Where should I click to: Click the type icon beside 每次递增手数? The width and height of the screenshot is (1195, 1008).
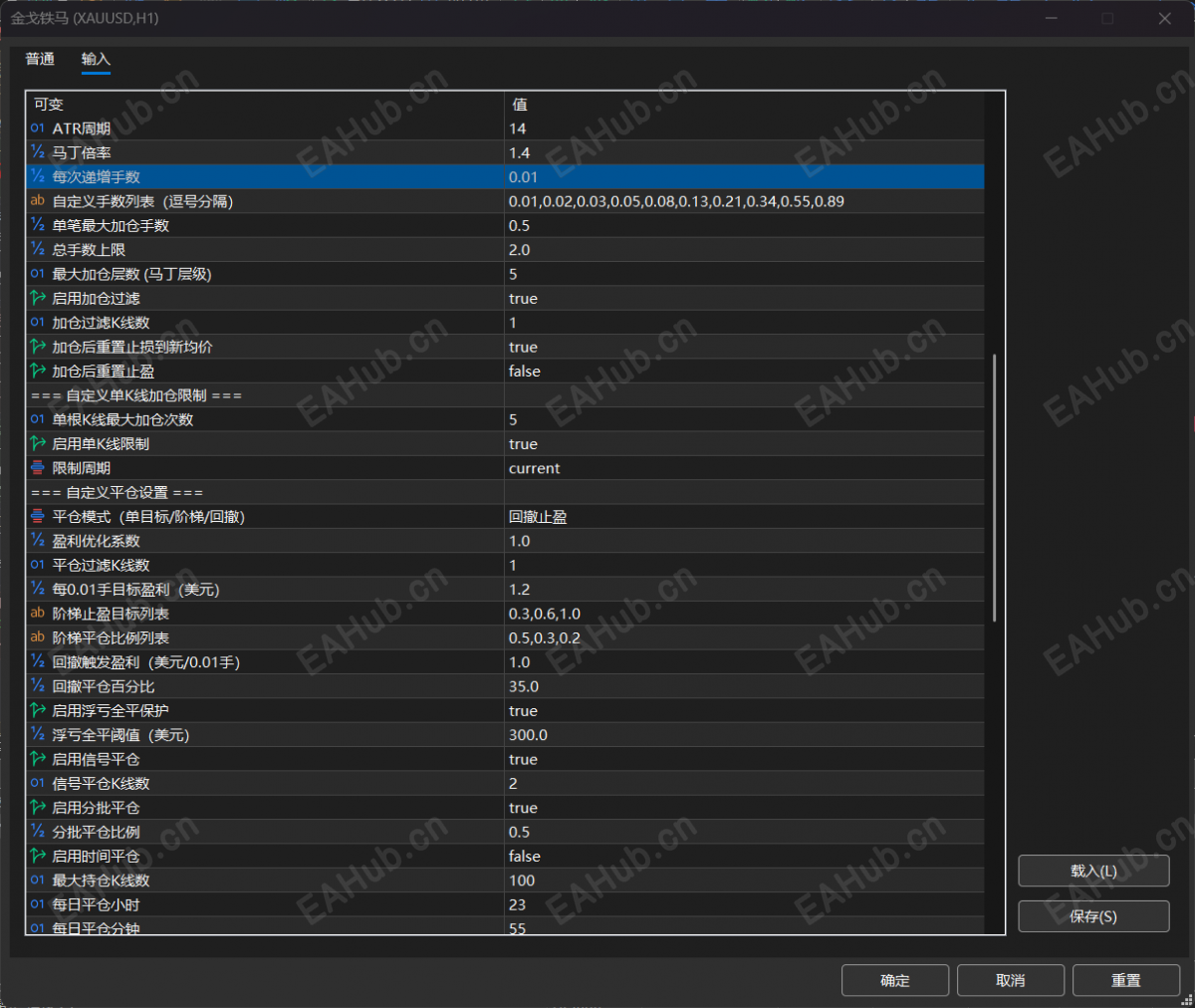(x=38, y=176)
